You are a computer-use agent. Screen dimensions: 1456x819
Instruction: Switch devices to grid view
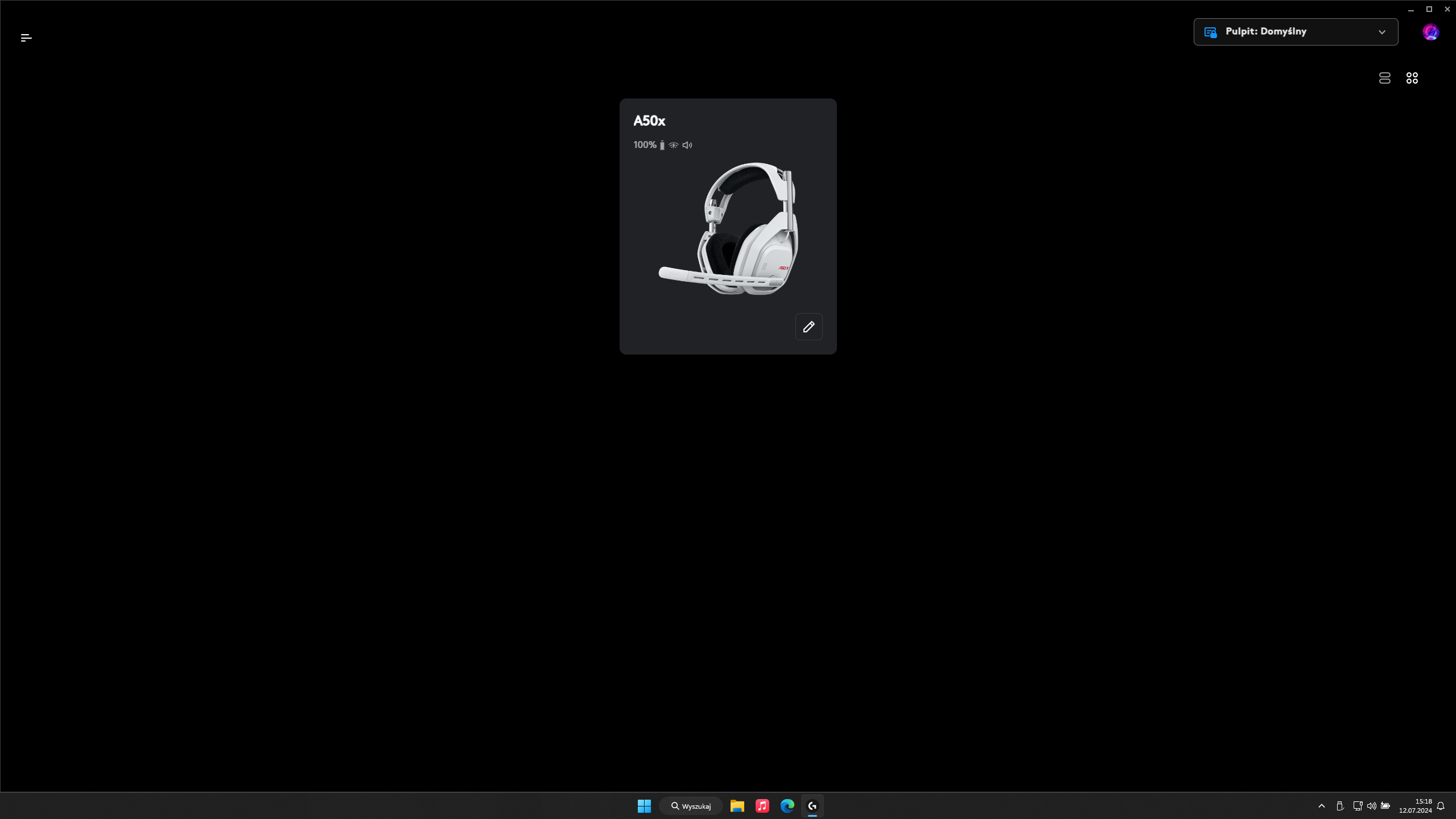1412,78
